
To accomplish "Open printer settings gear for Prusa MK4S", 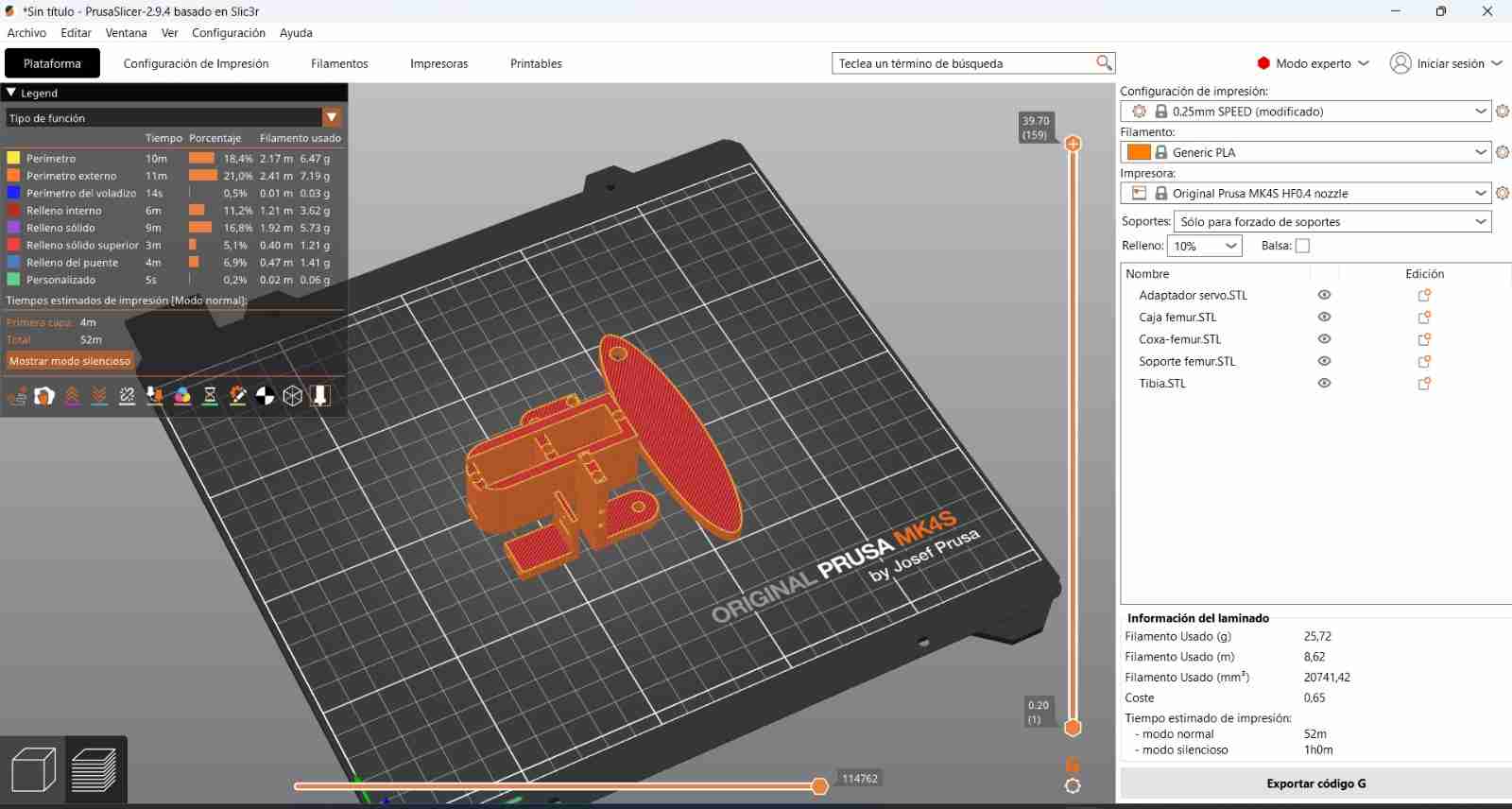I will click(1503, 193).
